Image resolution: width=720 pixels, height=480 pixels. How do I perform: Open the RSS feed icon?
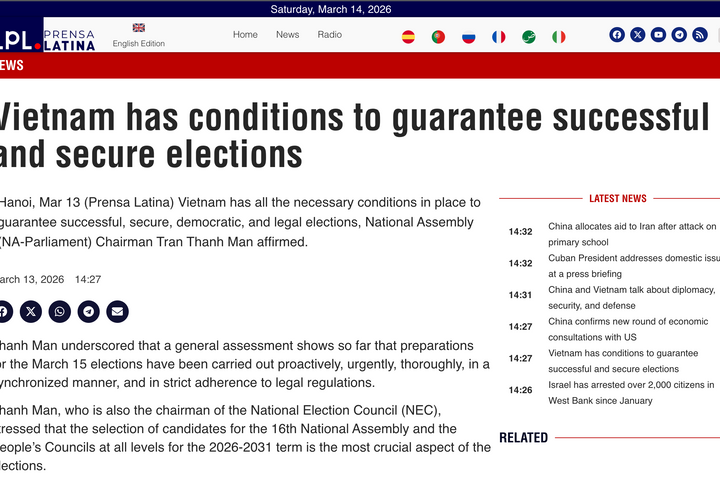(x=699, y=34)
